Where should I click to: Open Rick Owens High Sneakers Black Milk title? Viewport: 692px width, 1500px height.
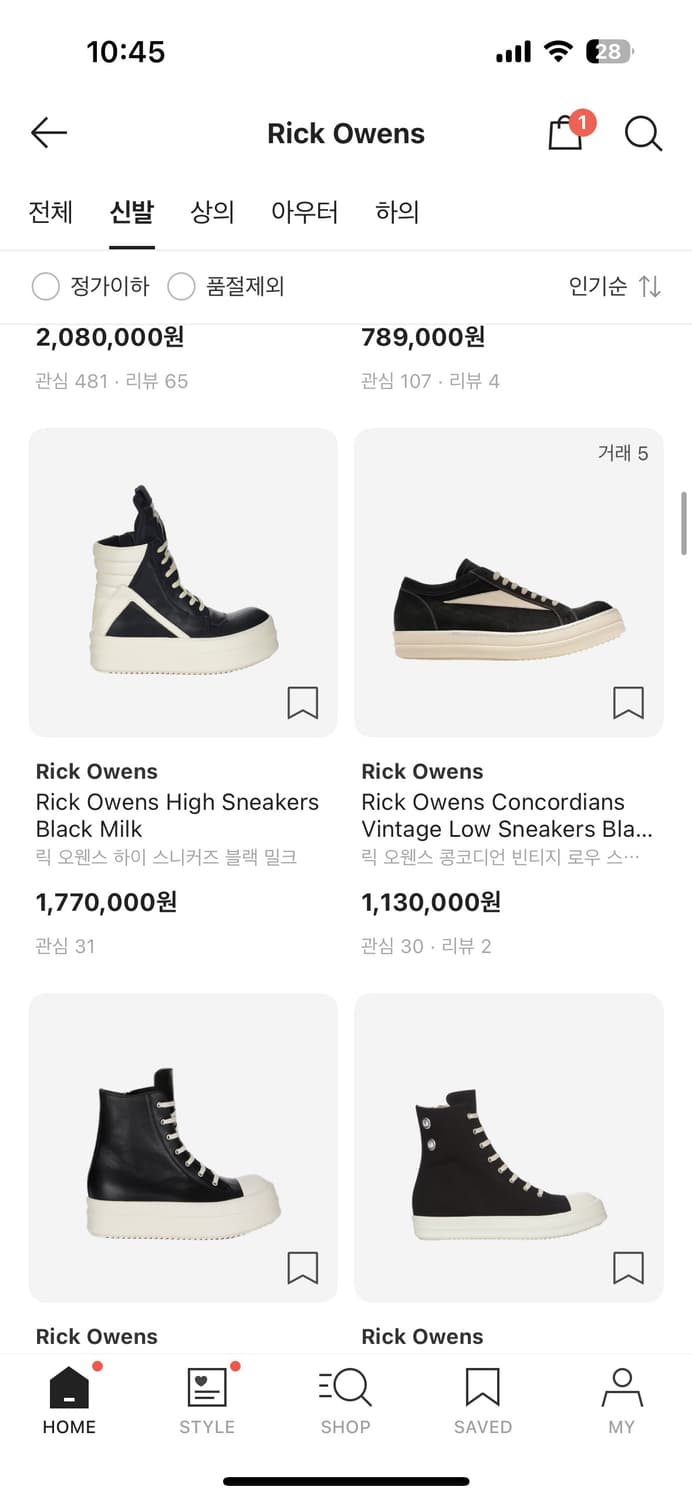click(x=177, y=815)
